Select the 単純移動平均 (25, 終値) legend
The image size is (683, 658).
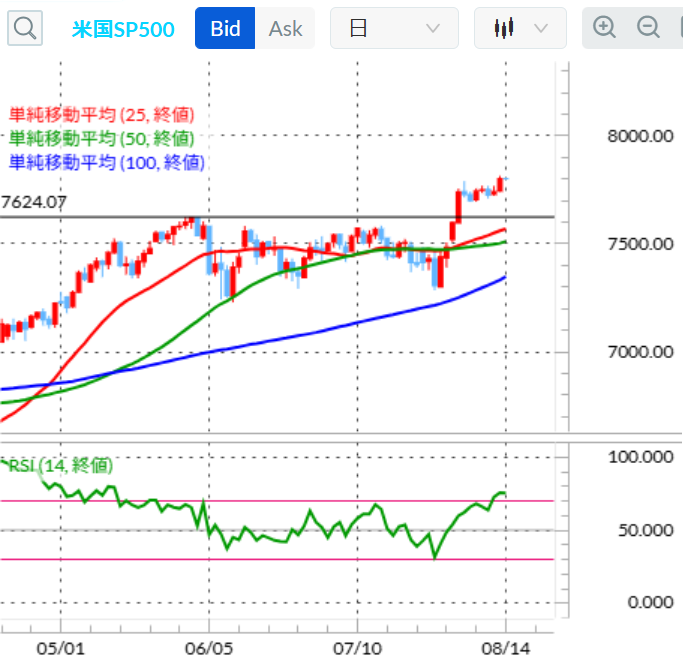pos(101,115)
